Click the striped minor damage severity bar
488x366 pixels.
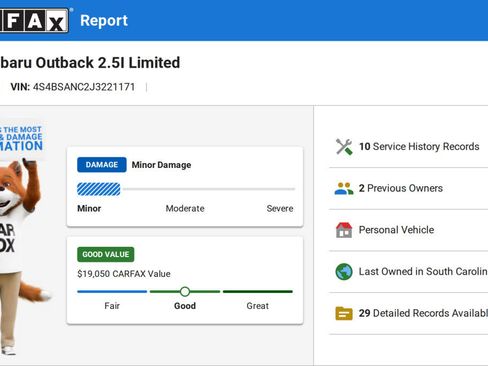pos(99,189)
